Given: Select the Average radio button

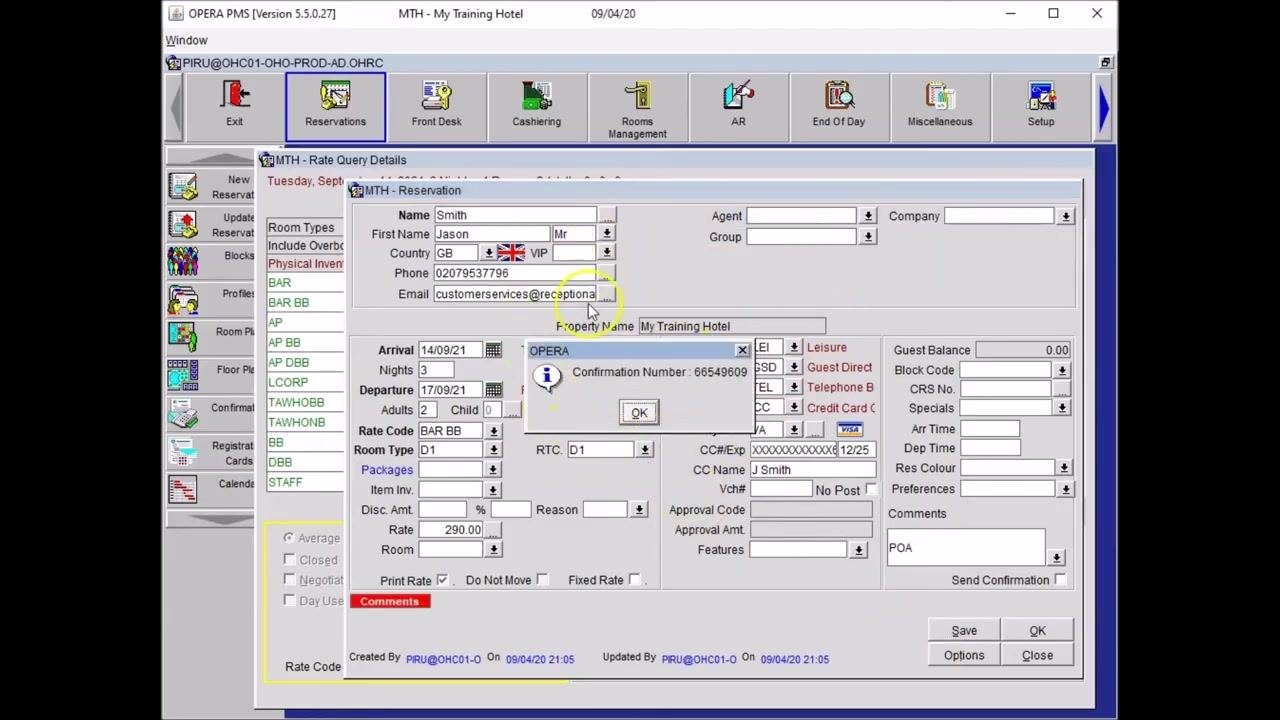Looking at the screenshot, I should coord(288,538).
